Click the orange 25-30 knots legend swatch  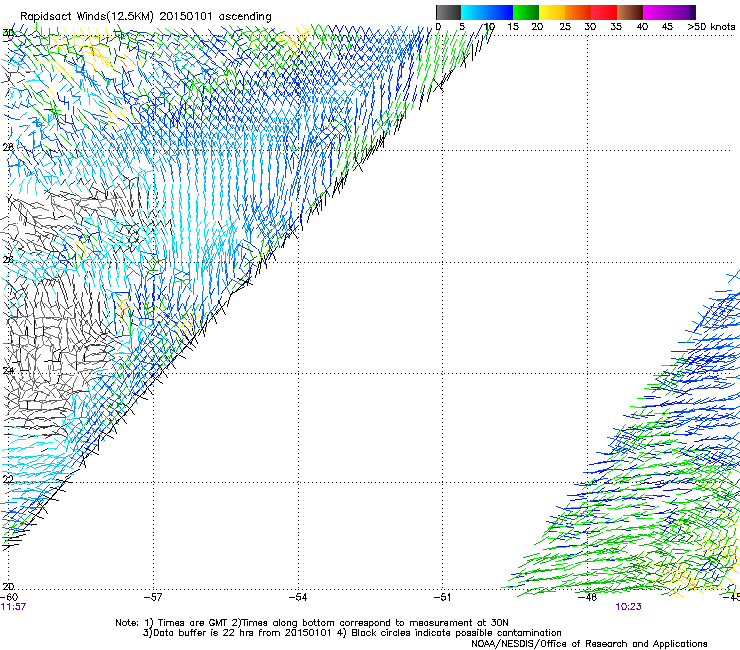pos(578,12)
